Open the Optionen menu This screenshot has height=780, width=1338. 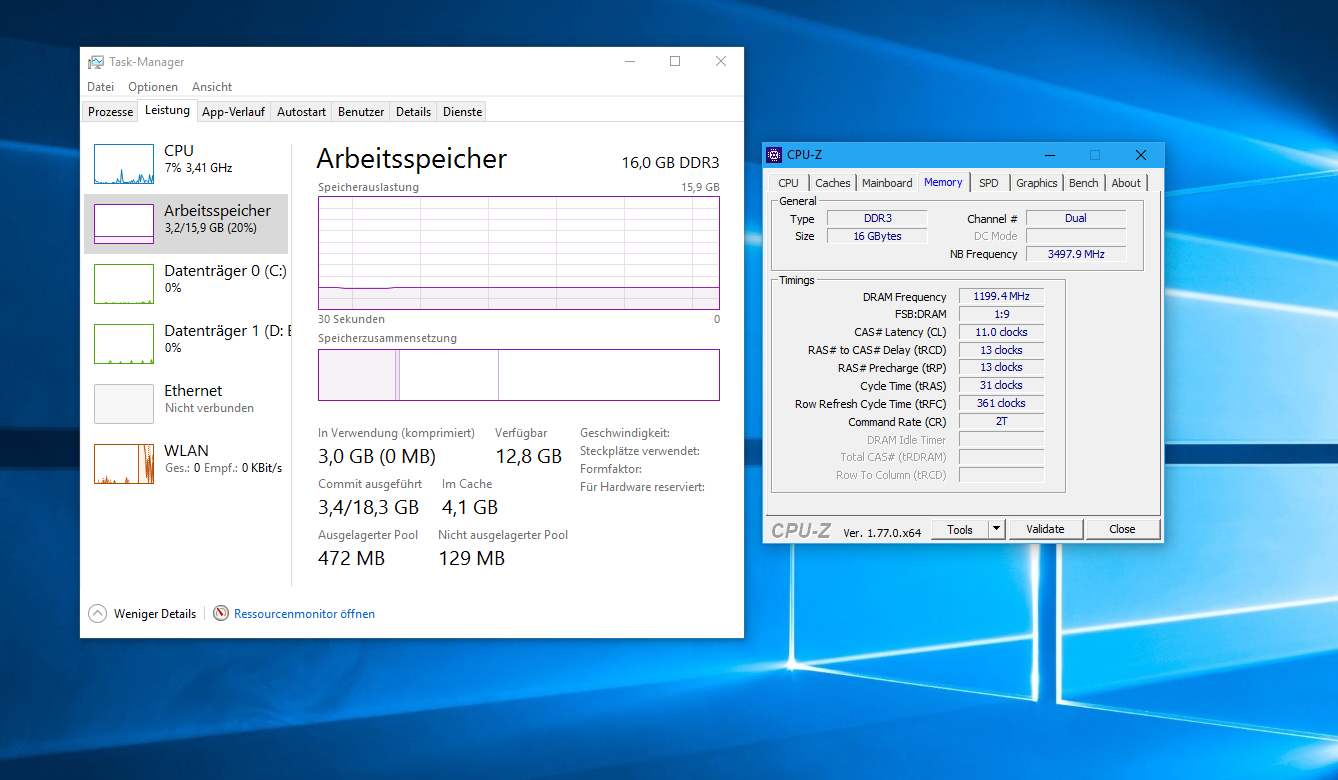153,87
